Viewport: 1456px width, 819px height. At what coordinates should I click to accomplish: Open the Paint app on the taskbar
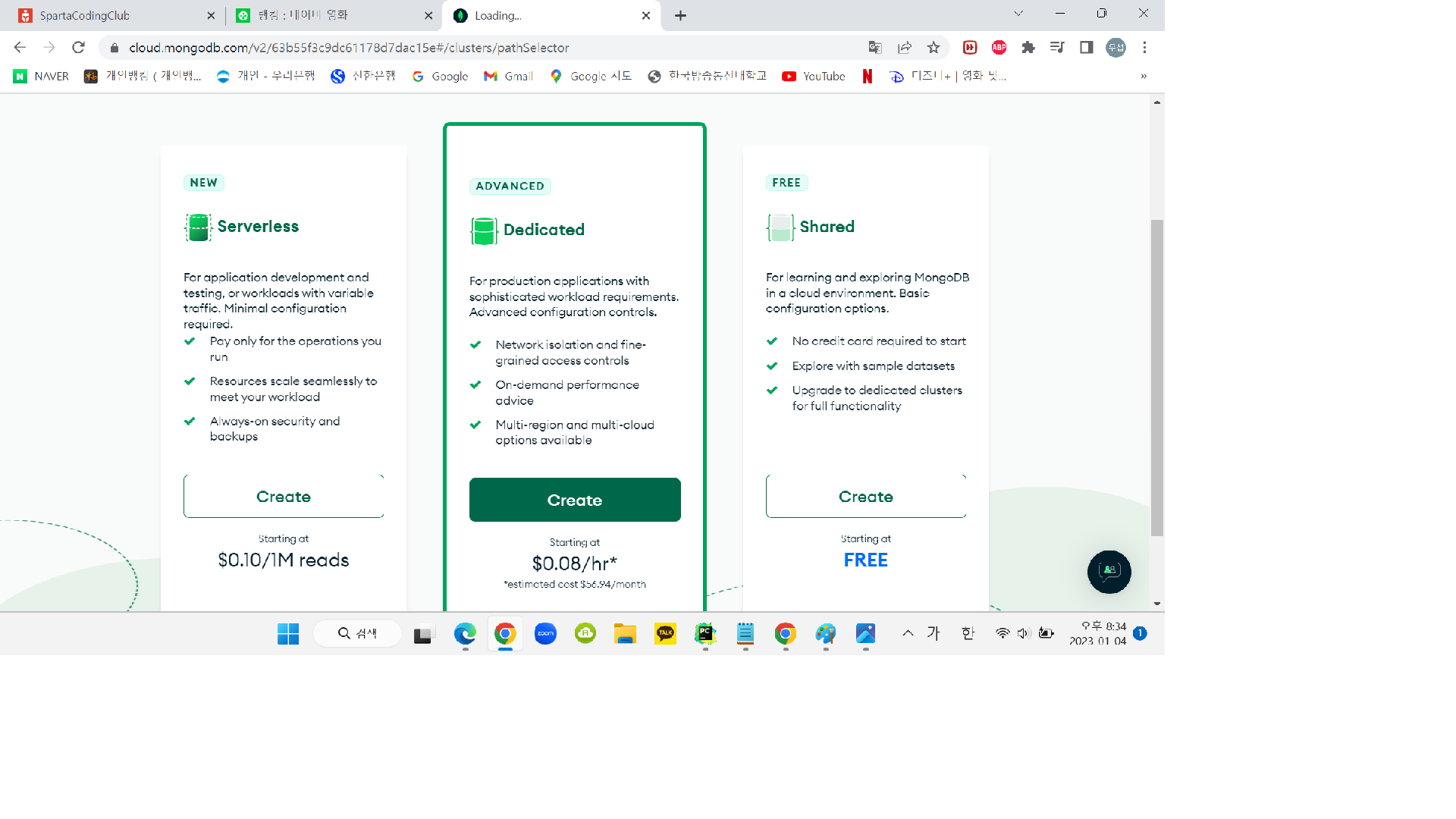click(x=826, y=634)
